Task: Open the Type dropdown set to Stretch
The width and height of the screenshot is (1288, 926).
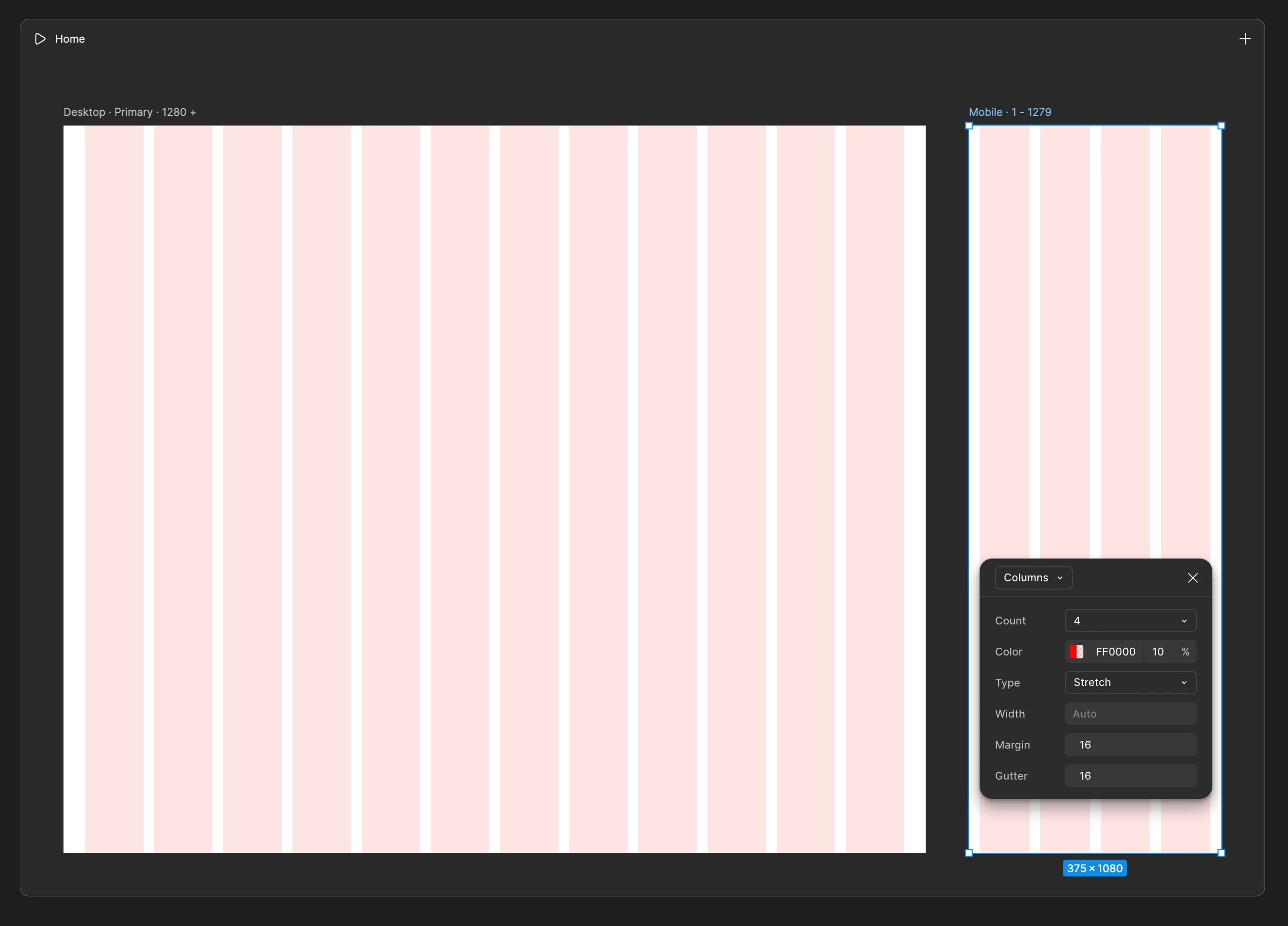Action: (x=1130, y=683)
